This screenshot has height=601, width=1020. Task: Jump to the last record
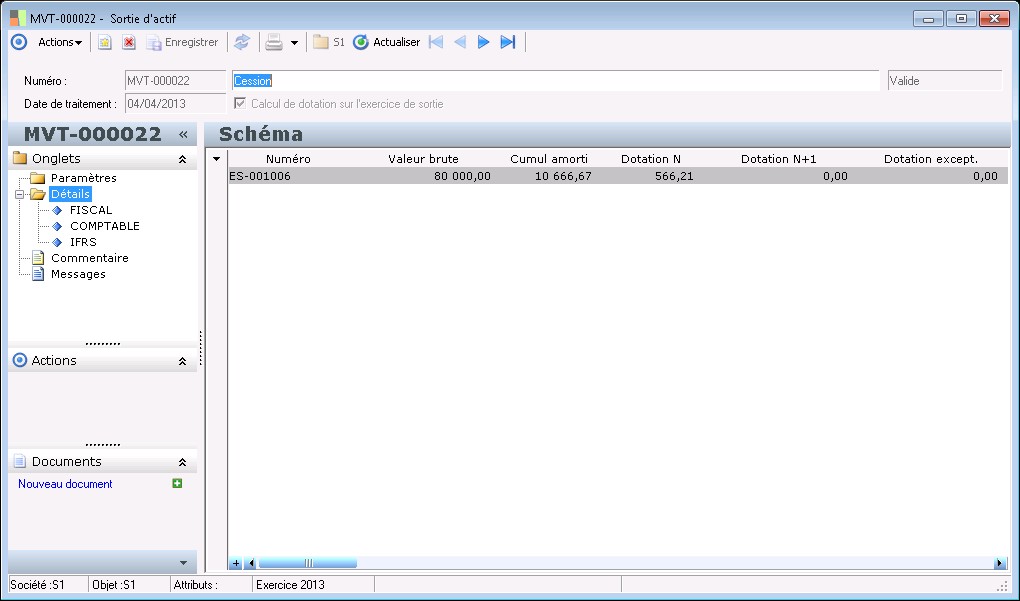pos(508,42)
